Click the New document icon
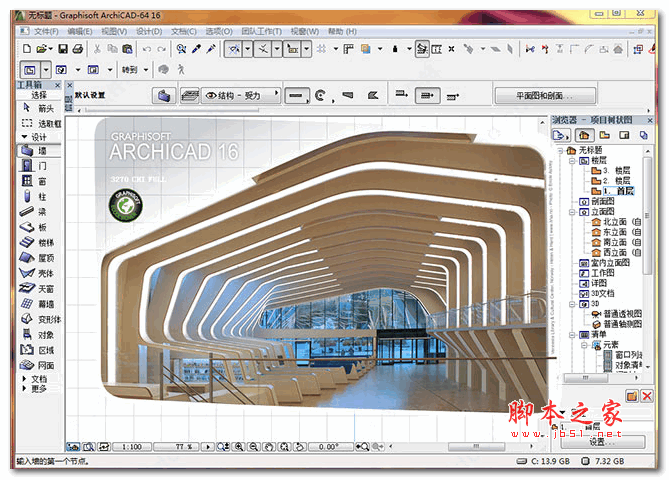This screenshot has width=669, height=480. point(26,49)
